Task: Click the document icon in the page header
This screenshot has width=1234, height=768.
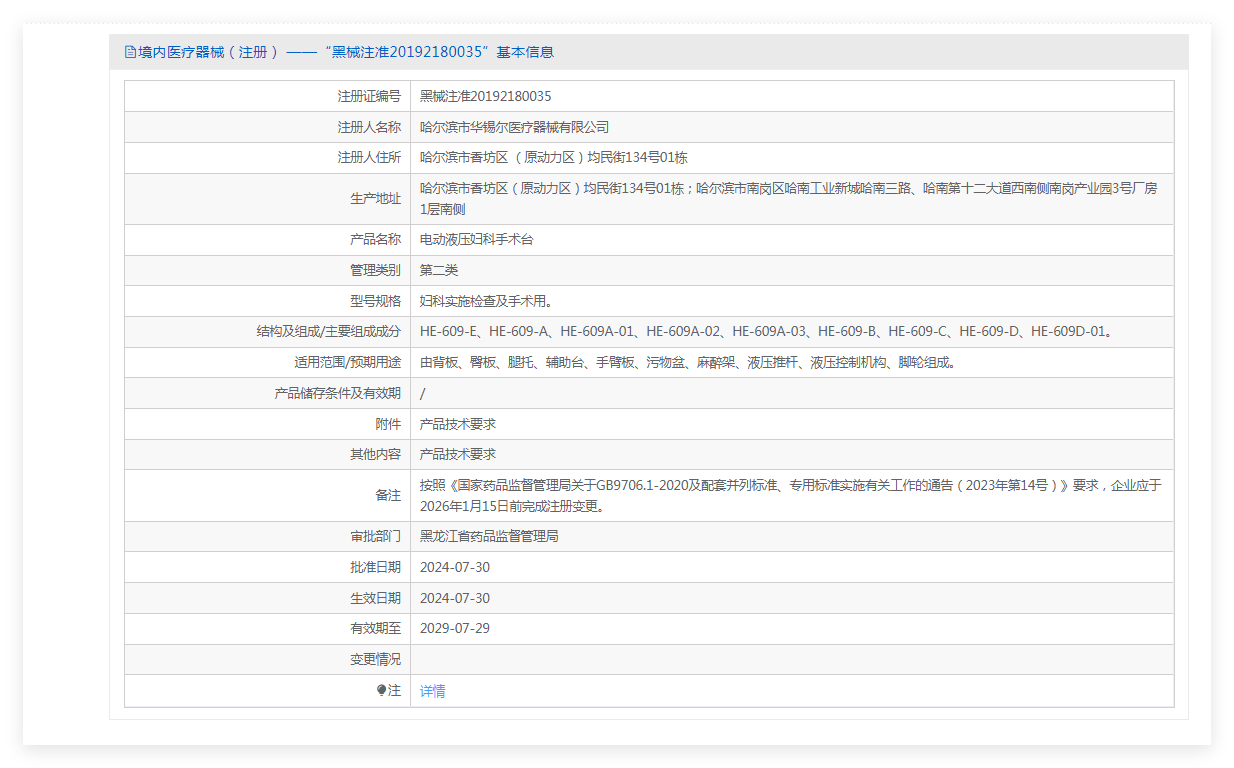Action: click(x=130, y=52)
